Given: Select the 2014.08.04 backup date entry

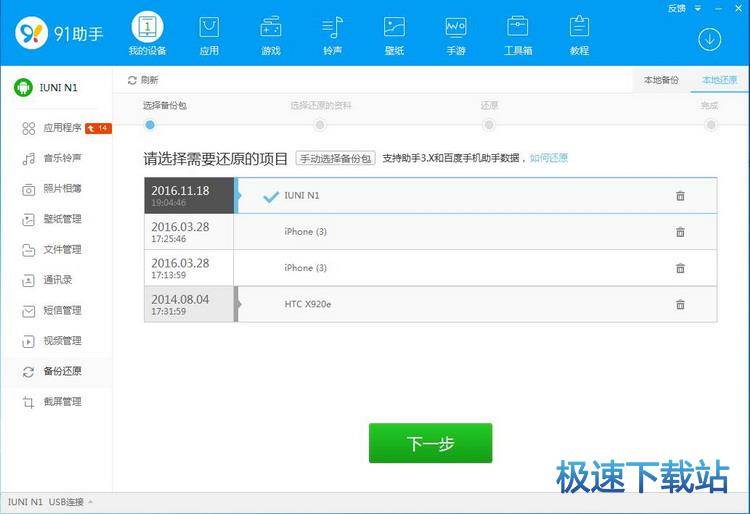Looking at the screenshot, I should point(189,305).
